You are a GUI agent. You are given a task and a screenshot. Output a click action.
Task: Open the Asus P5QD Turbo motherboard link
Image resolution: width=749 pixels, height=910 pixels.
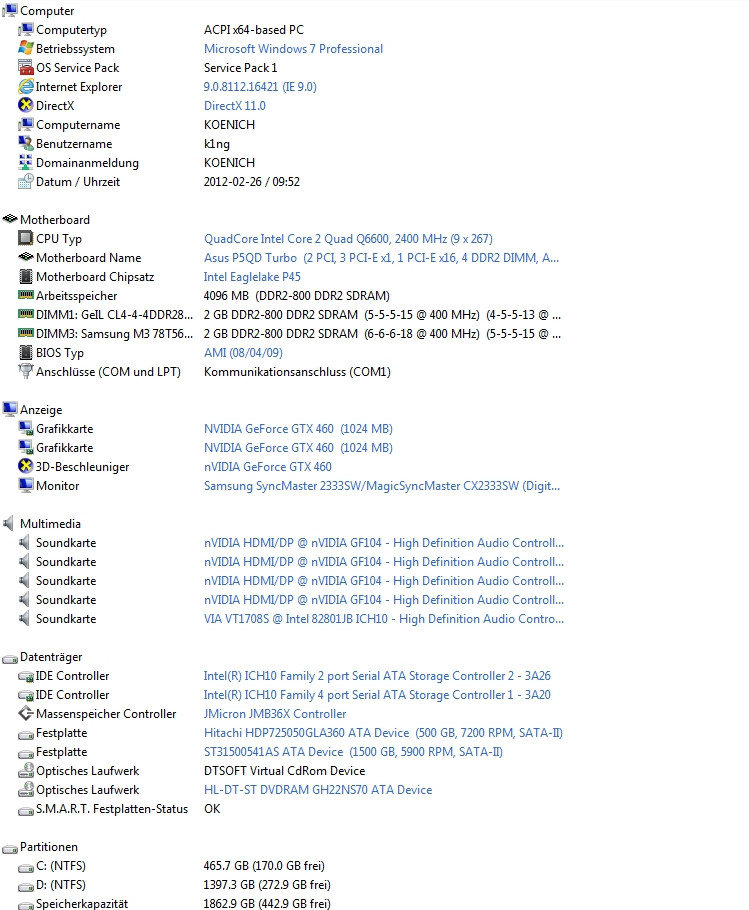point(381,258)
